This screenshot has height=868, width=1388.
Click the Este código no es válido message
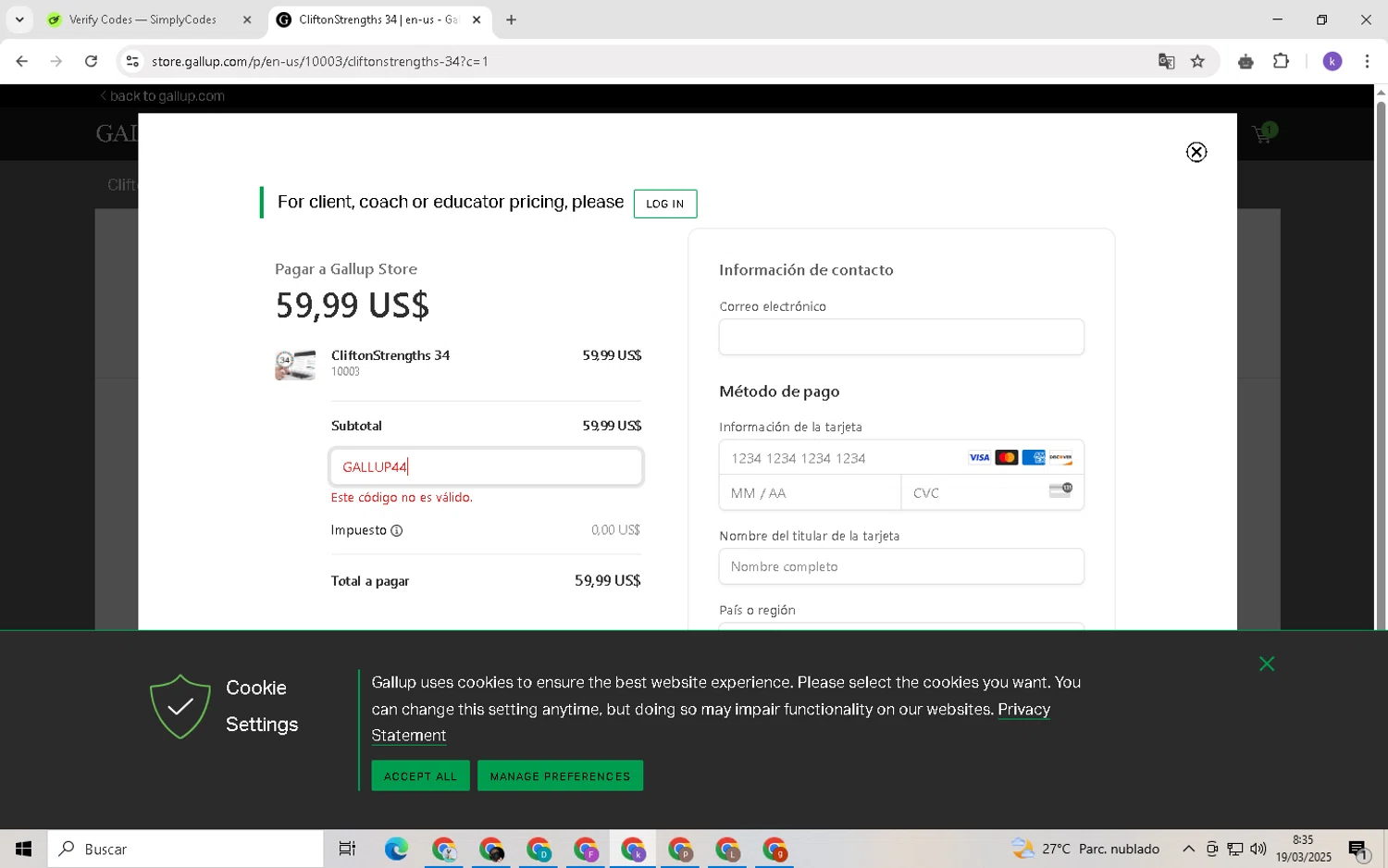coord(402,498)
